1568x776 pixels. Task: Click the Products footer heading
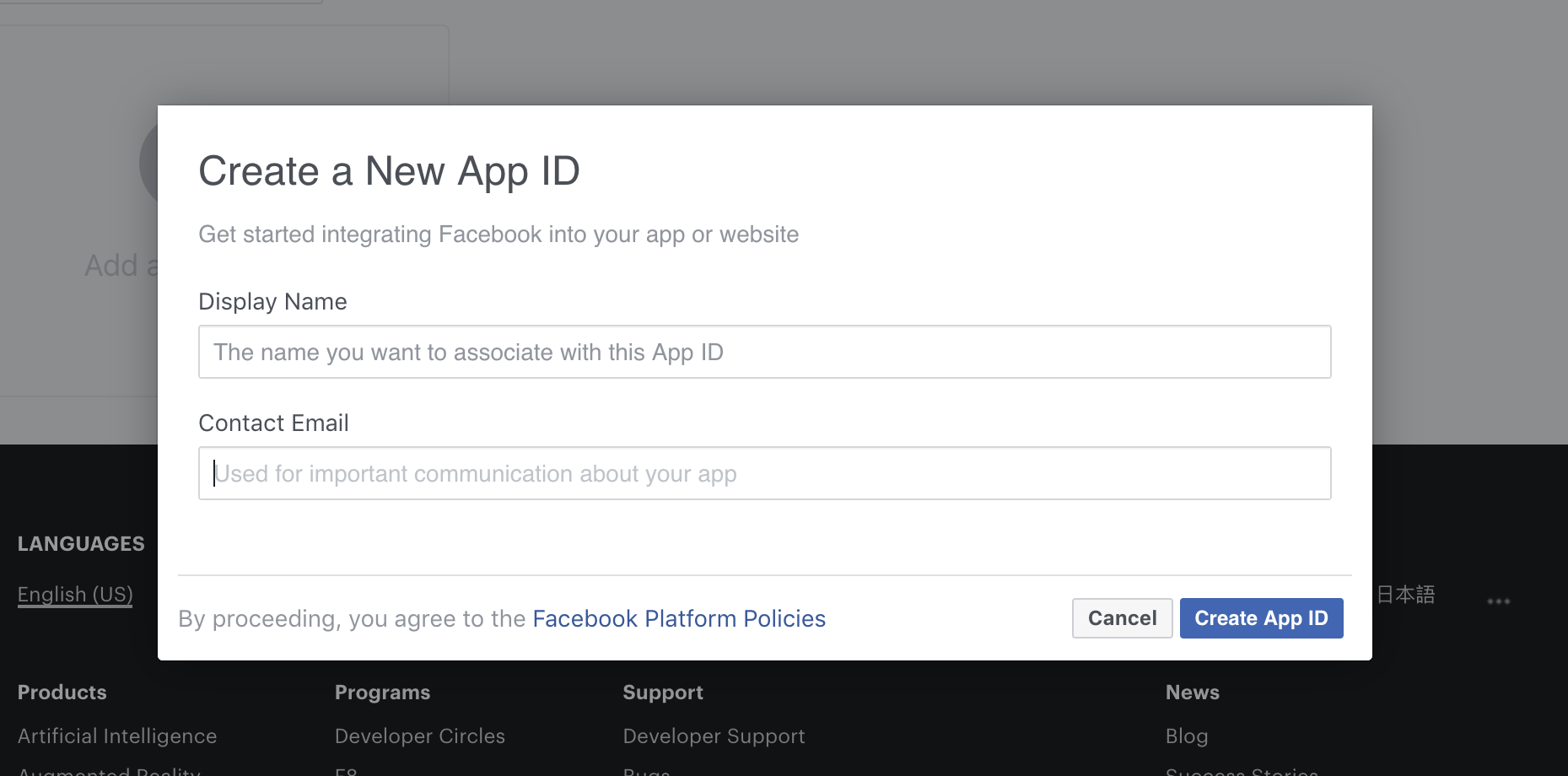pos(62,692)
